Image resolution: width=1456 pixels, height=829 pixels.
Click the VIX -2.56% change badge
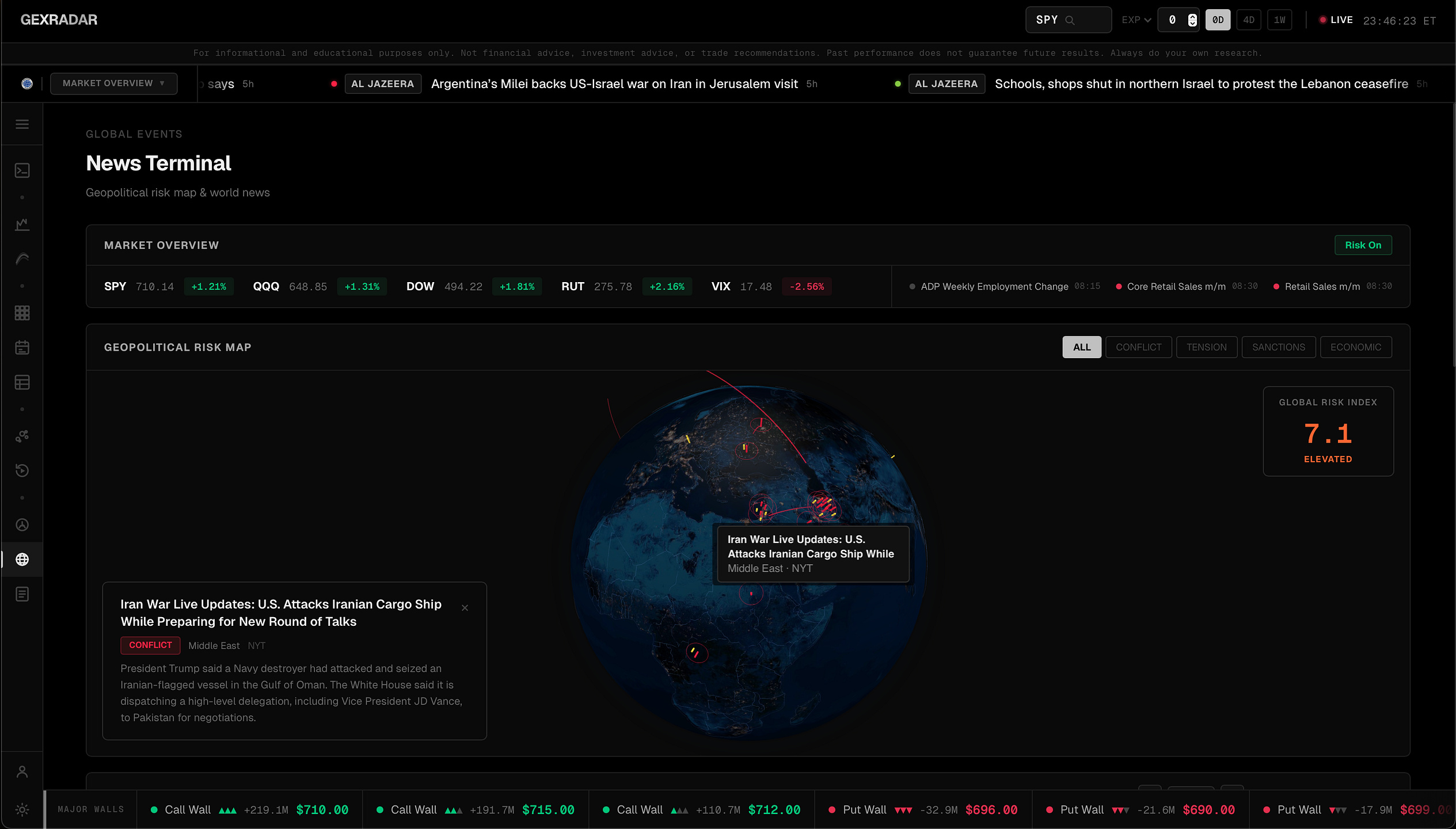806,287
